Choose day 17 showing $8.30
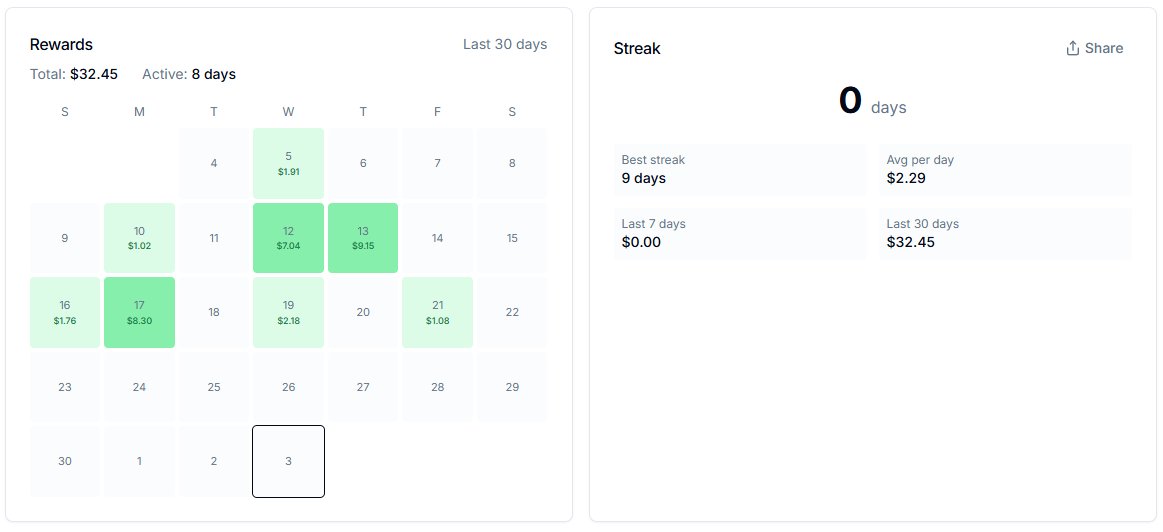This screenshot has height=532, width=1163. click(139, 312)
